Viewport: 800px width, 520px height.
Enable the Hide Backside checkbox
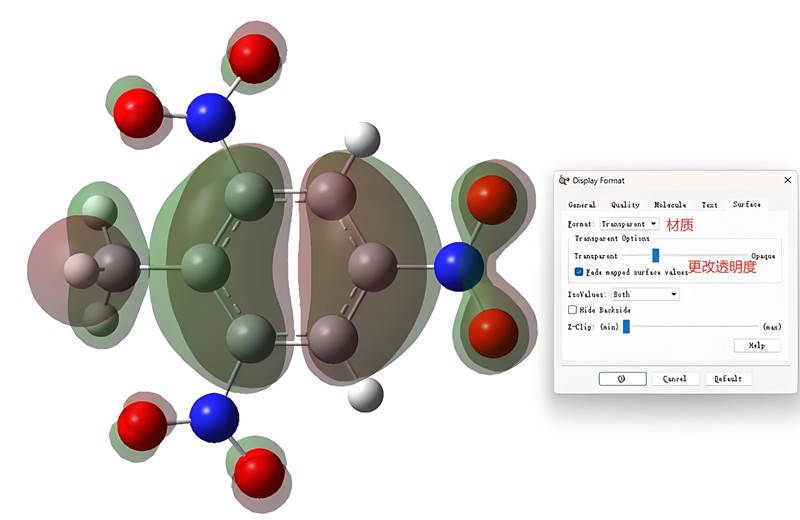click(573, 310)
